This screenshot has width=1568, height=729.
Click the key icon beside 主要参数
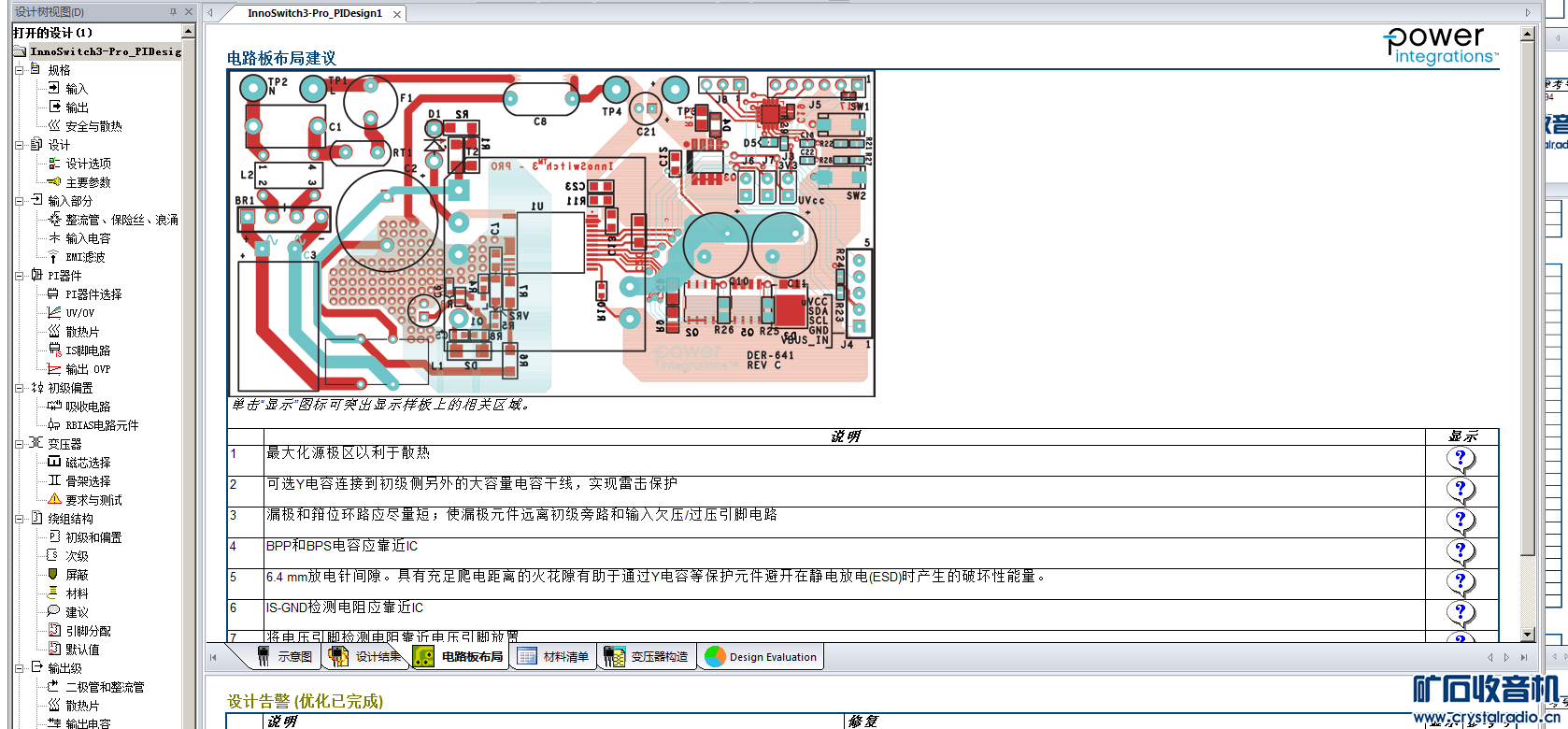pos(54,181)
